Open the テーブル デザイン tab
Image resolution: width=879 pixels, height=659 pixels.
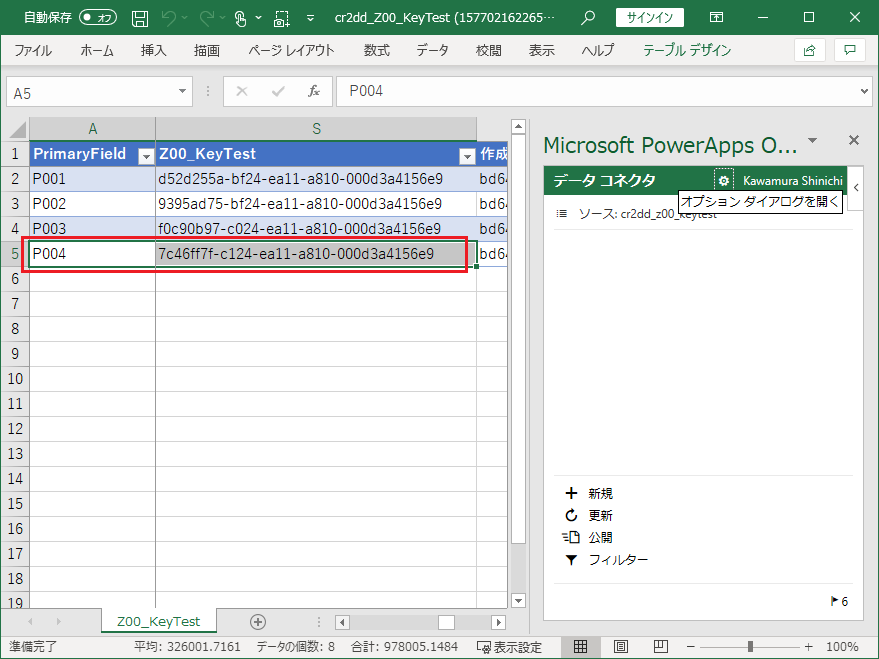tap(686, 50)
